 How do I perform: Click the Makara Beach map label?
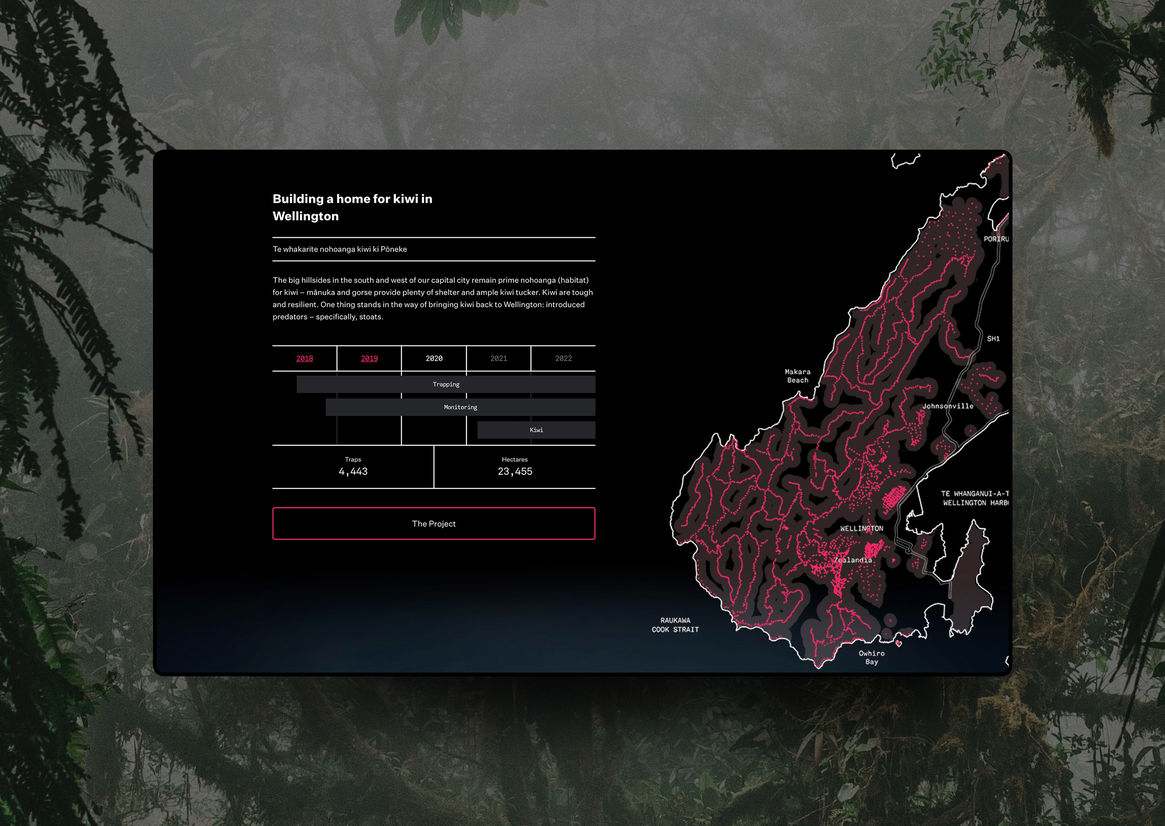[x=797, y=375]
